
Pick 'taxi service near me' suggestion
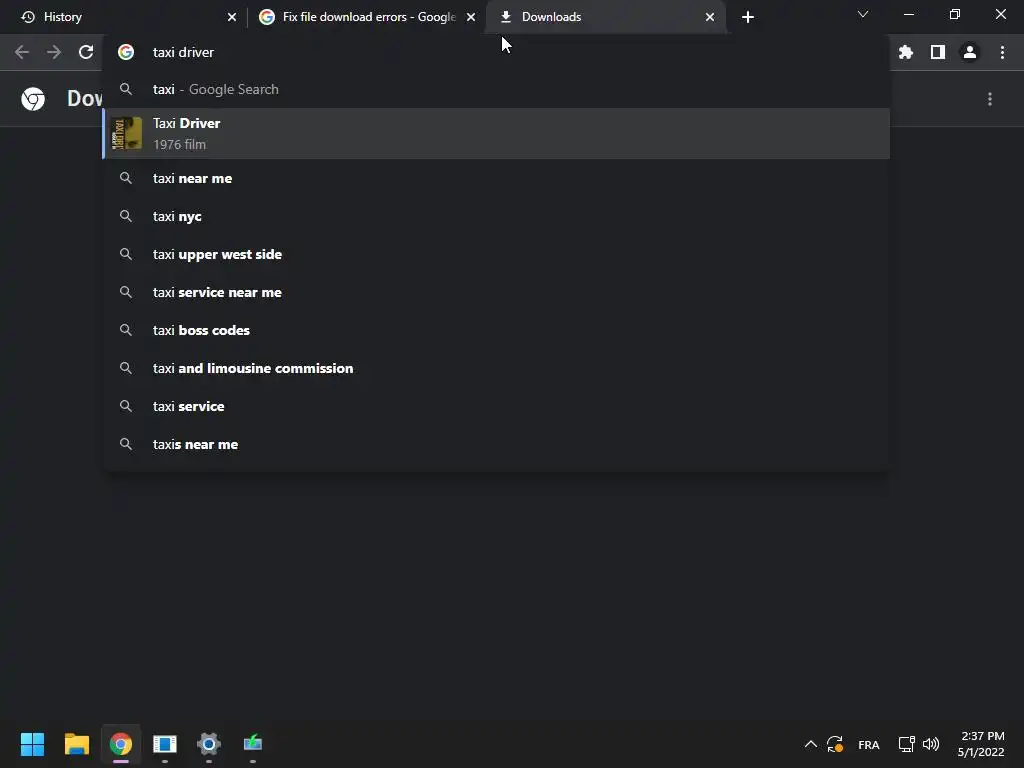pos(496,292)
